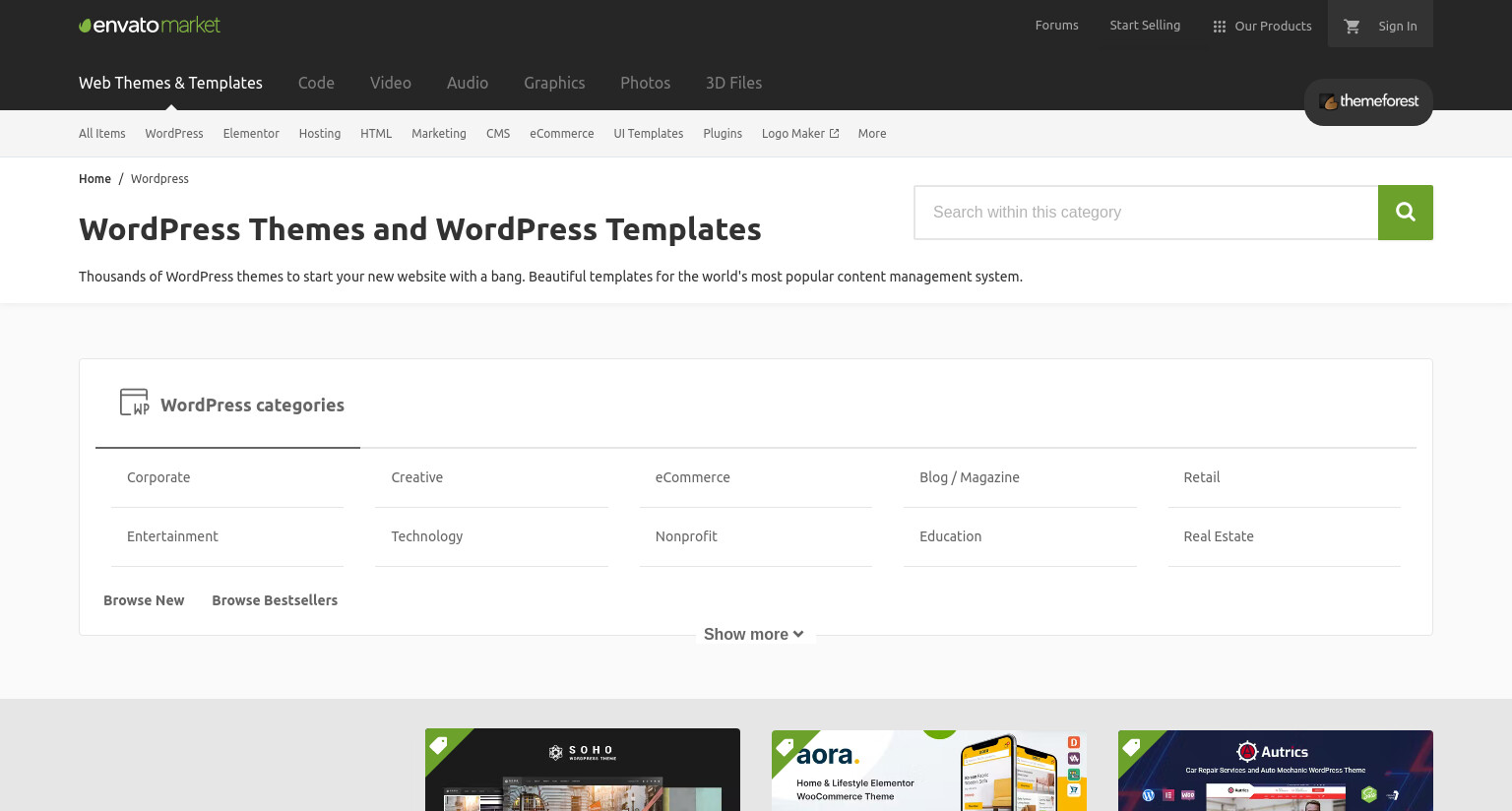Select UI Templates in submenu
1512x811 pixels.
649,134
